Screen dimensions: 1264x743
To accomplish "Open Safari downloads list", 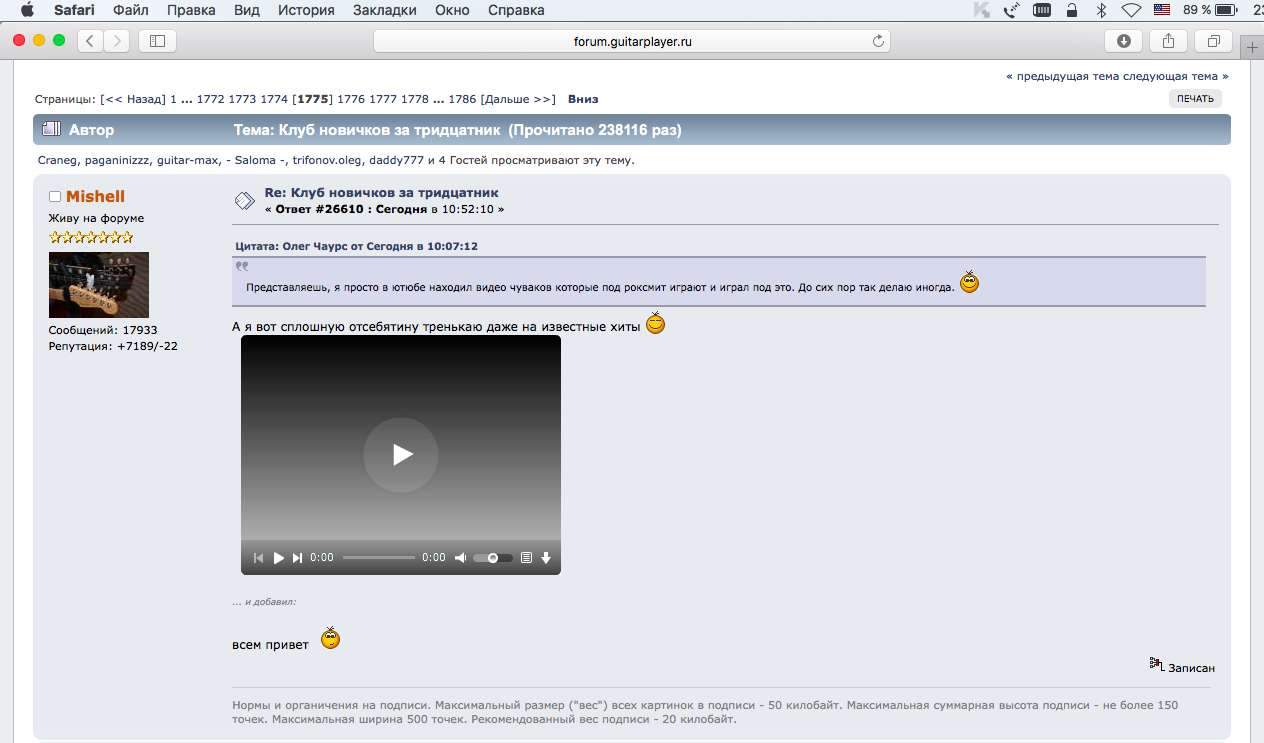I will 1124,41.
